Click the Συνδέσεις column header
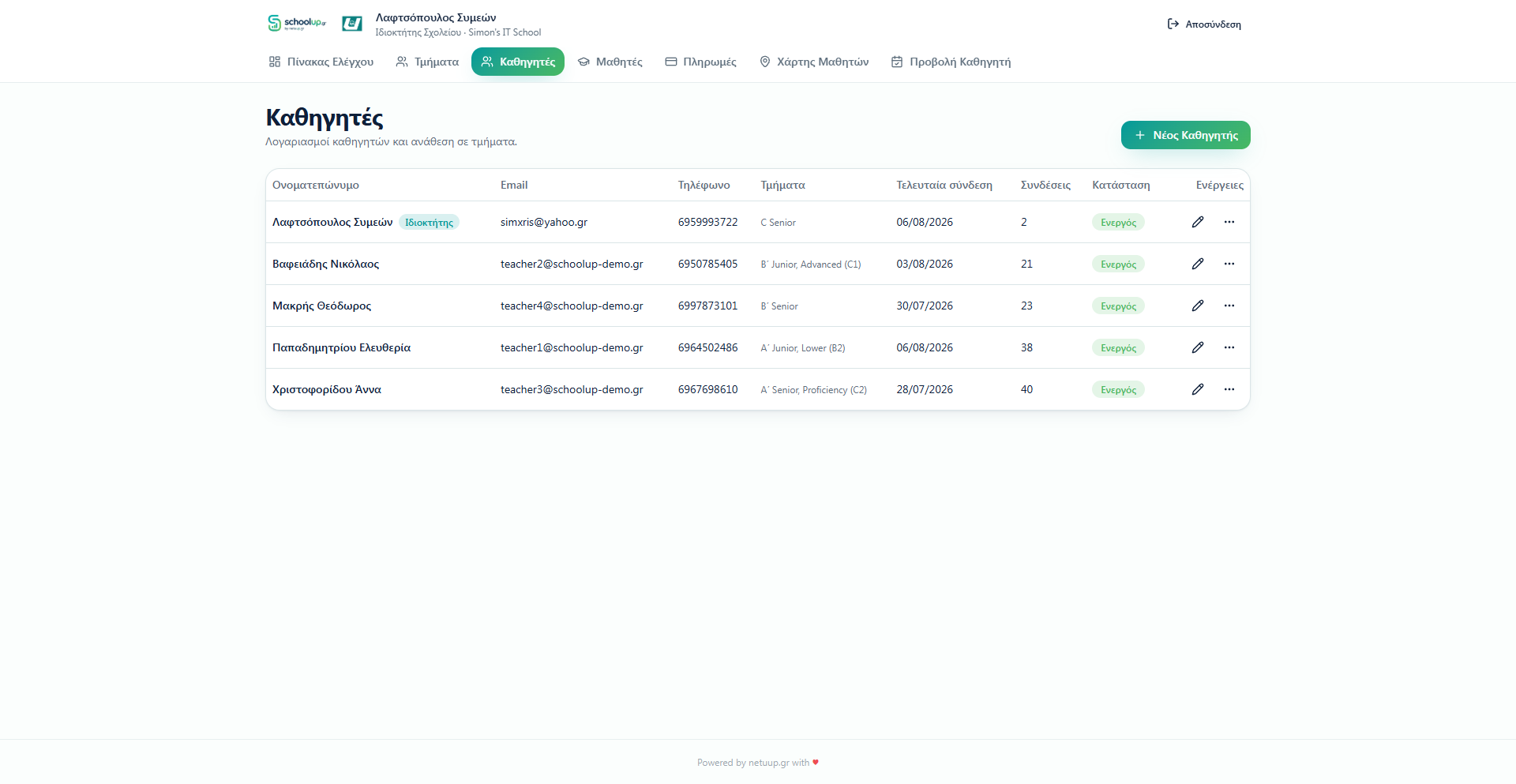Viewport: 1516px width, 784px height. click(1045, 185)
